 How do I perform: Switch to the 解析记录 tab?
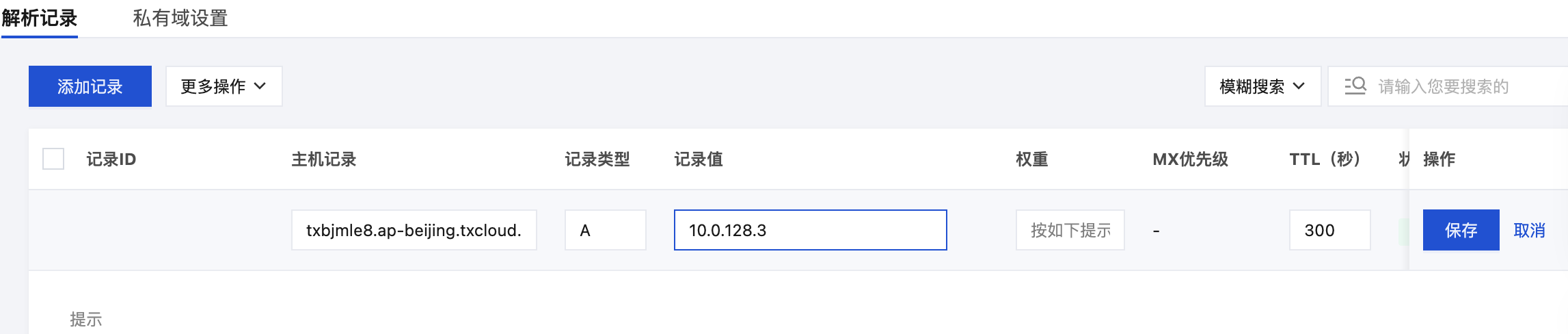(40, 18)
